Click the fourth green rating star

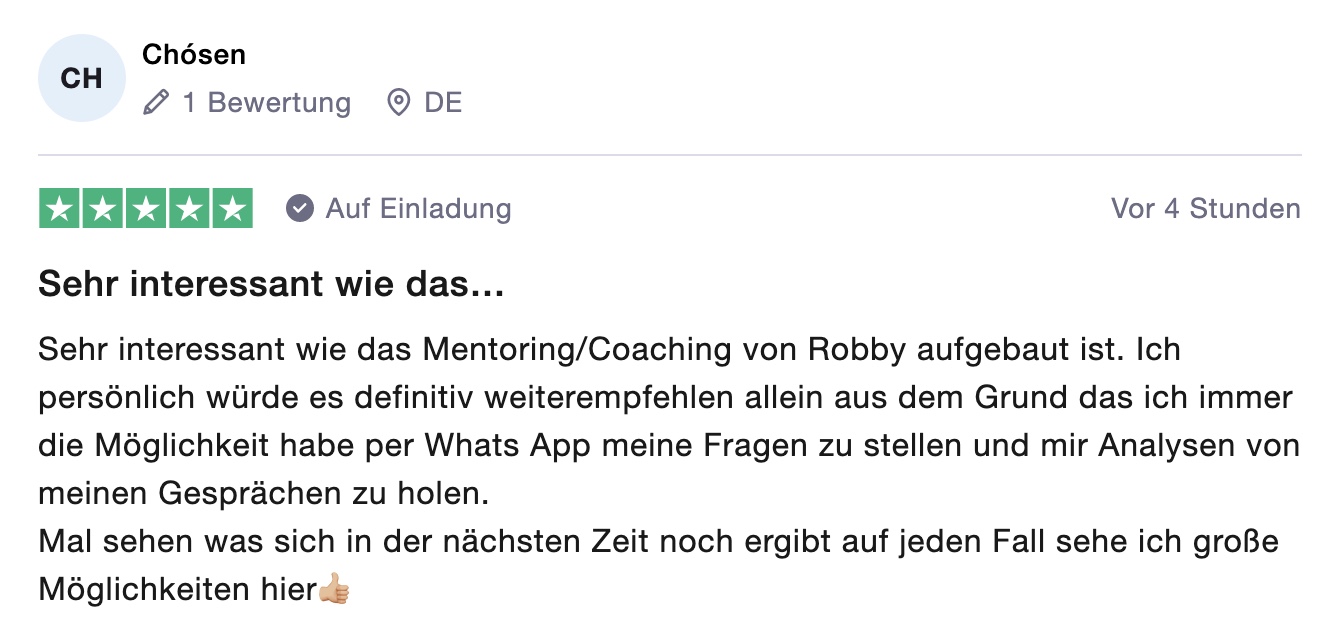[x=189, y=208]
